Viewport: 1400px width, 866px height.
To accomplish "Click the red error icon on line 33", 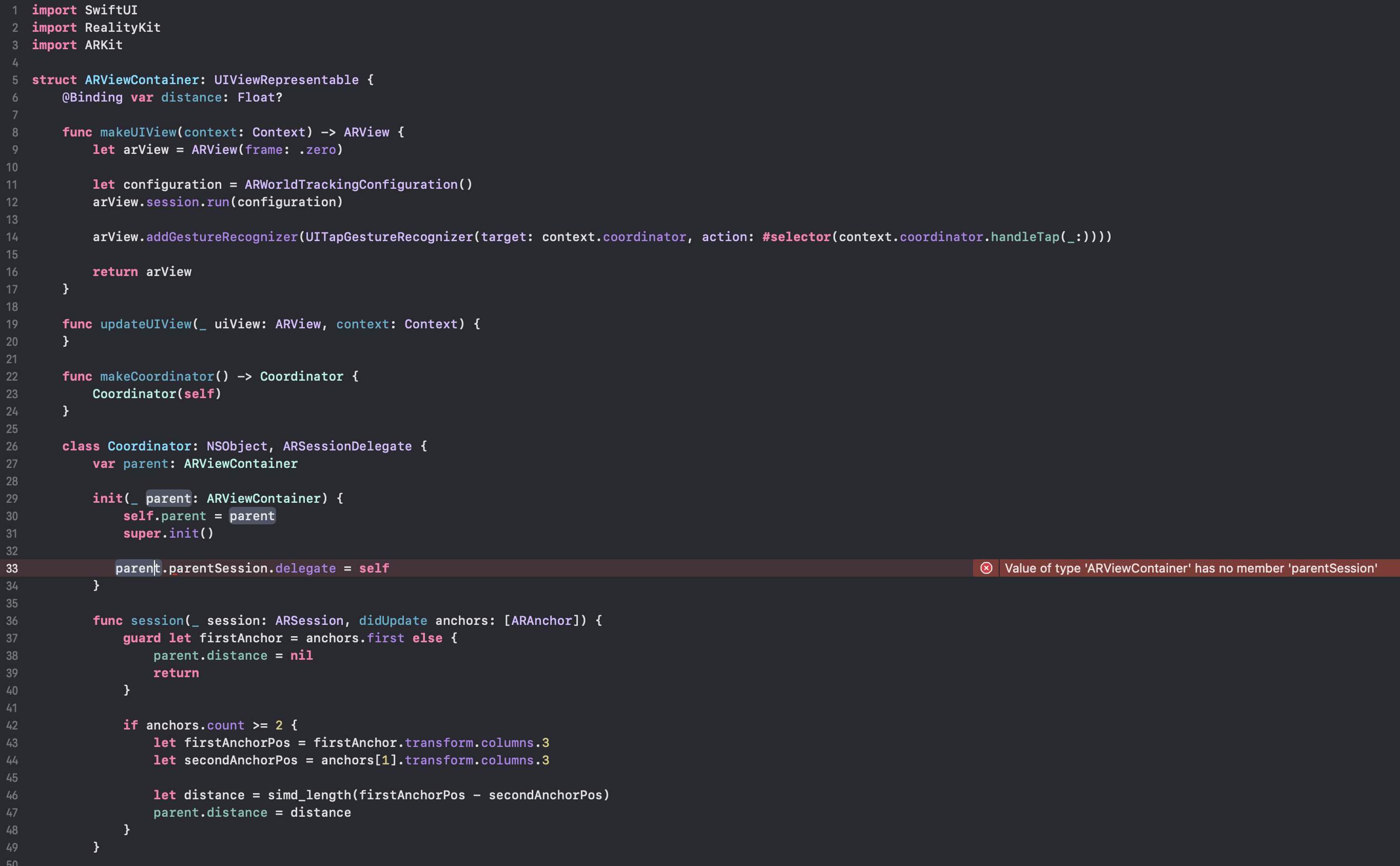I will pyautogui.click(x=986, y=567).
